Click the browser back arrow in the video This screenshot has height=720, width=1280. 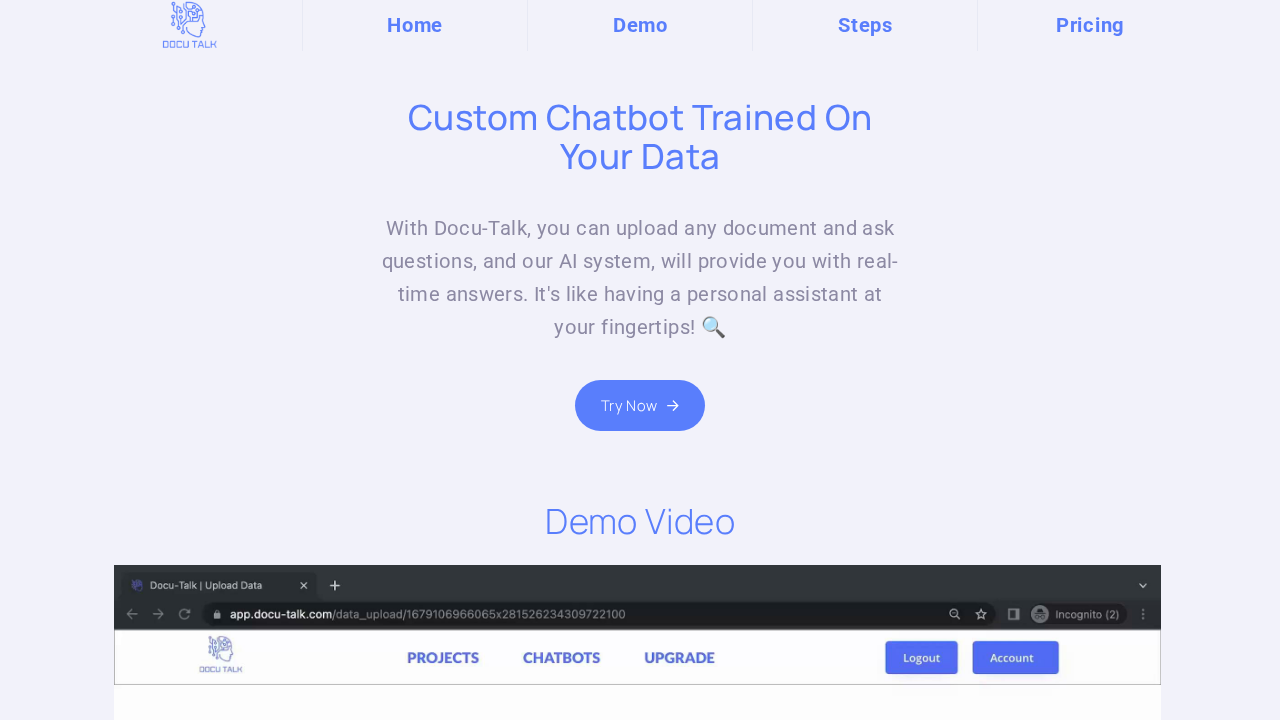pyautogui.click(x=132, y=614)
